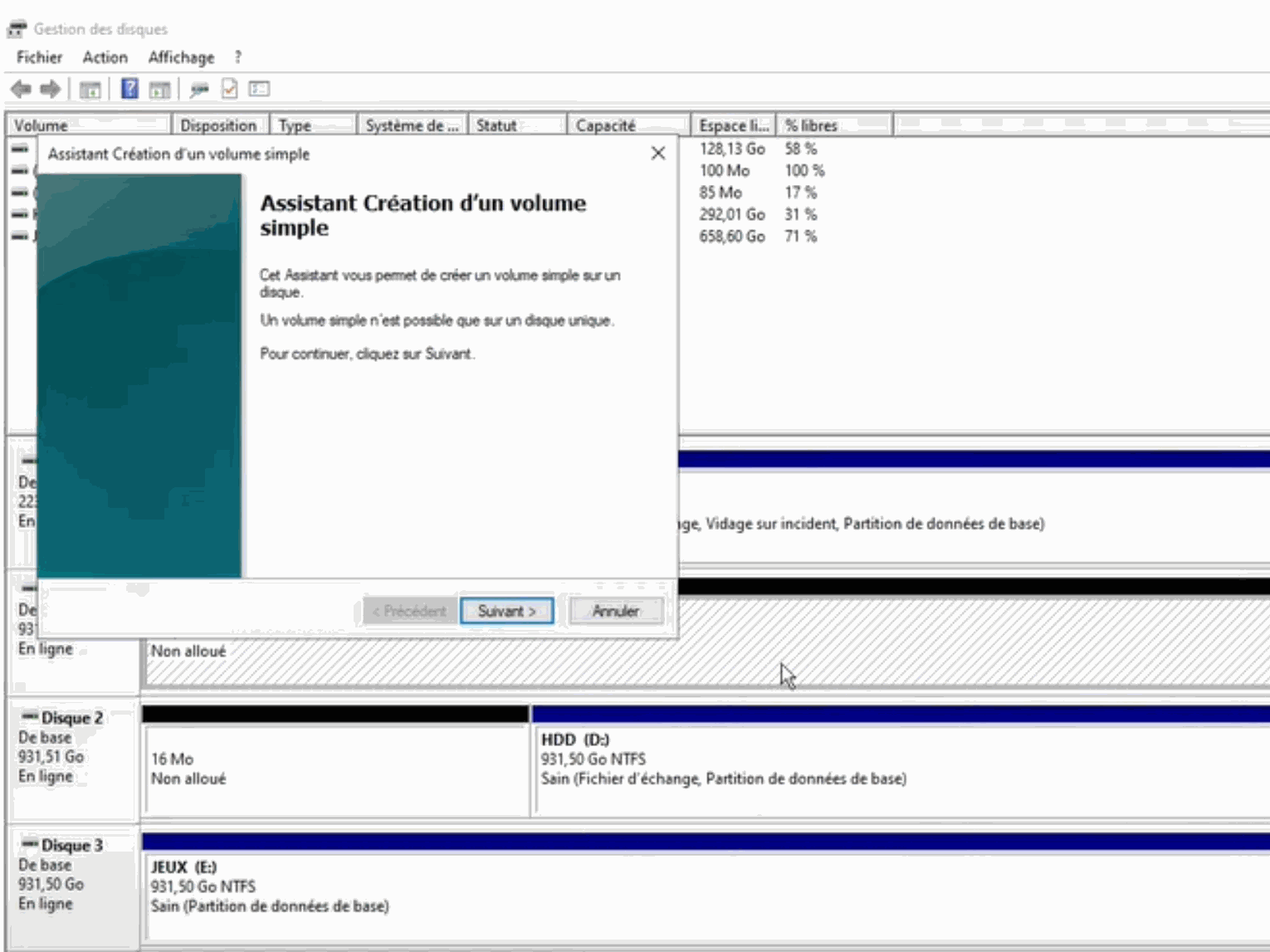
Task: Open help via the blue question-mark icon
Action: point(129,89)
